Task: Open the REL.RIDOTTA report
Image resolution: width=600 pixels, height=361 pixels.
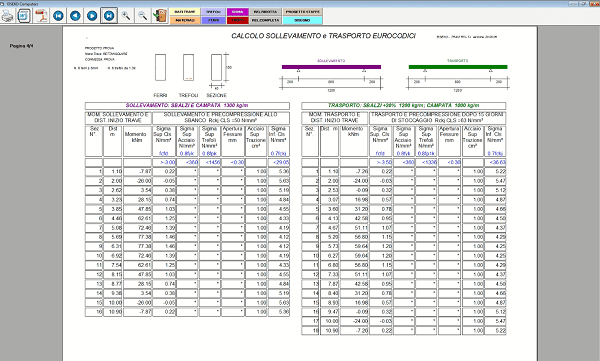Action: 265,12
